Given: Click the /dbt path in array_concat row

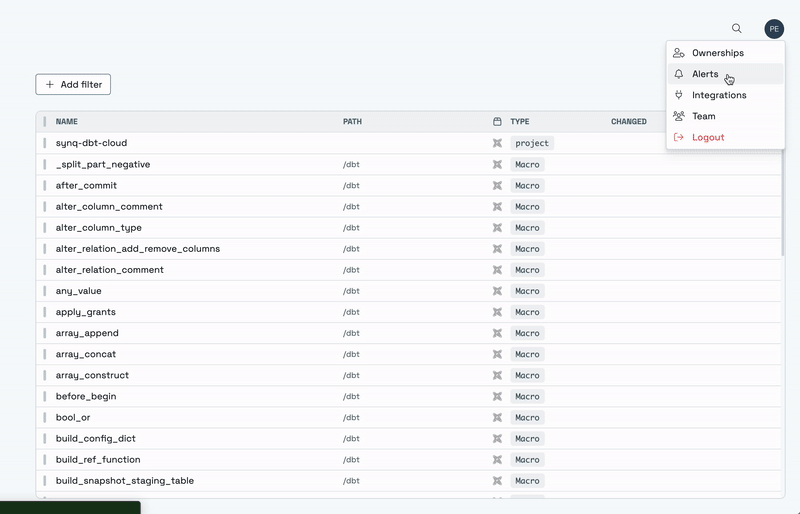Looking at the screenshot, I should click(351, 354).
